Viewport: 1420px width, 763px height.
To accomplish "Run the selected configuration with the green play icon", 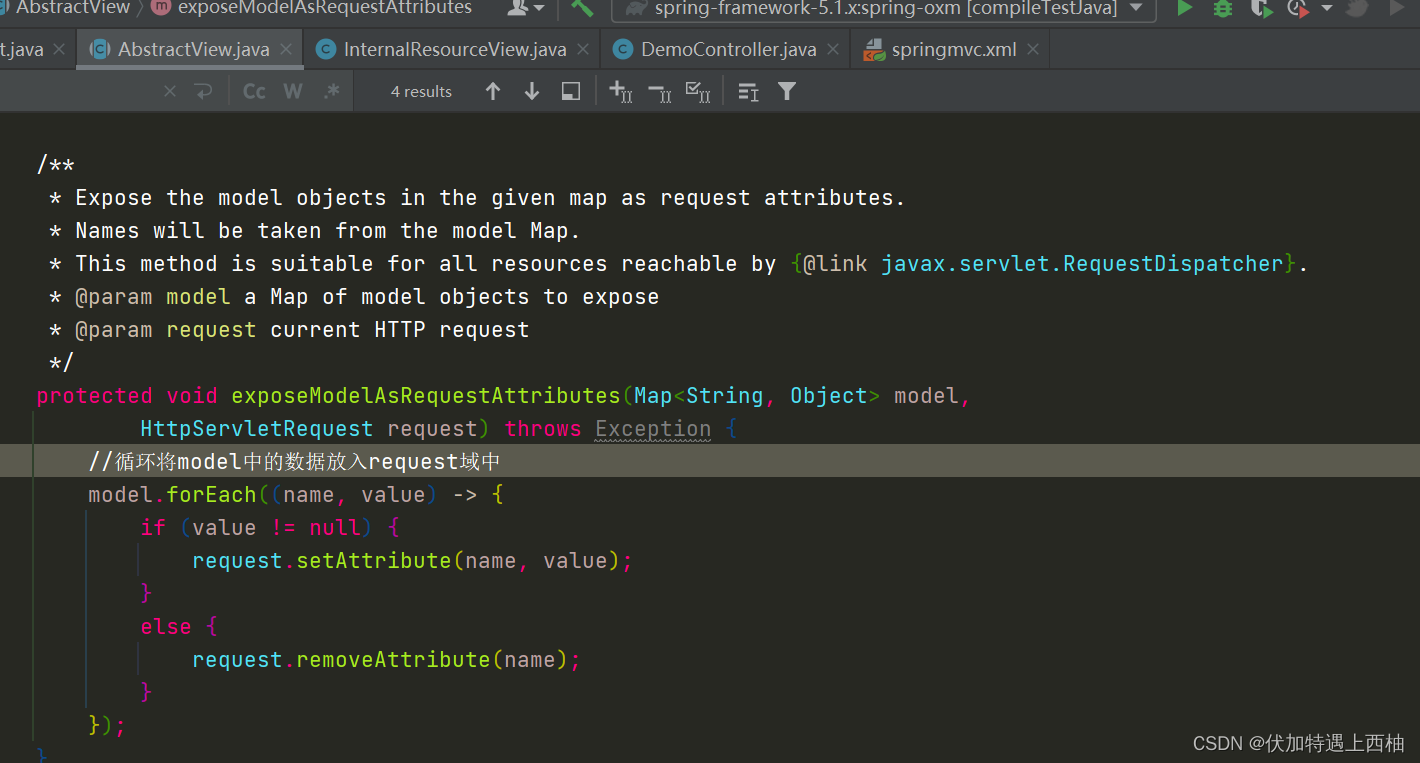I will 1185,8.
